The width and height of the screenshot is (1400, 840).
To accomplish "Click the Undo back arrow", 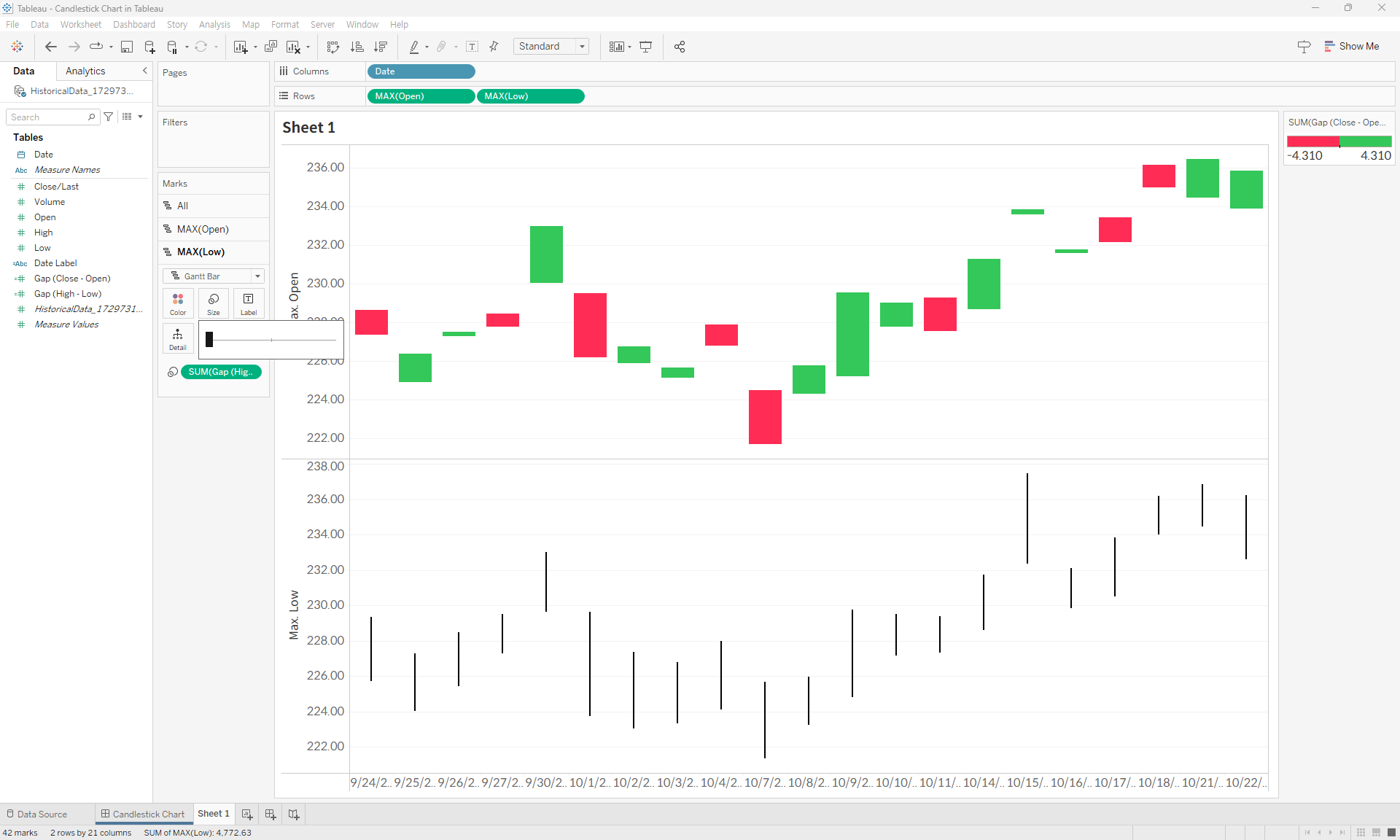I will pyautogui.click(x=50, y=47).
